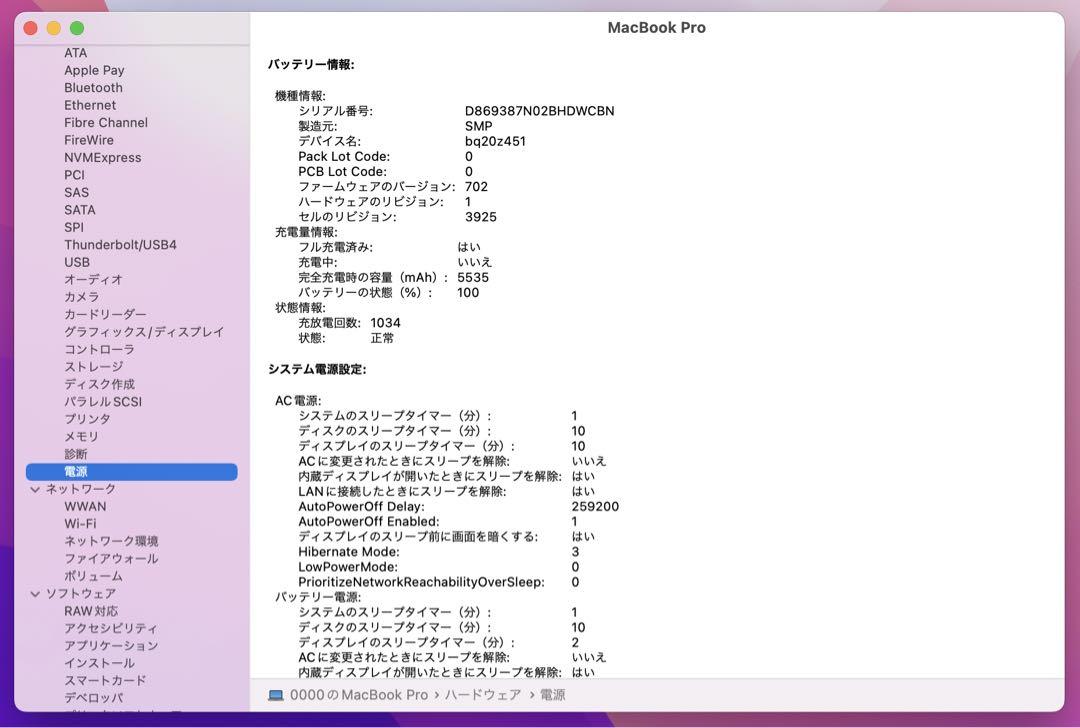Click the manufacturer value SMP
The width and height of the screenshot is (1080, 728).
(479, 126)
